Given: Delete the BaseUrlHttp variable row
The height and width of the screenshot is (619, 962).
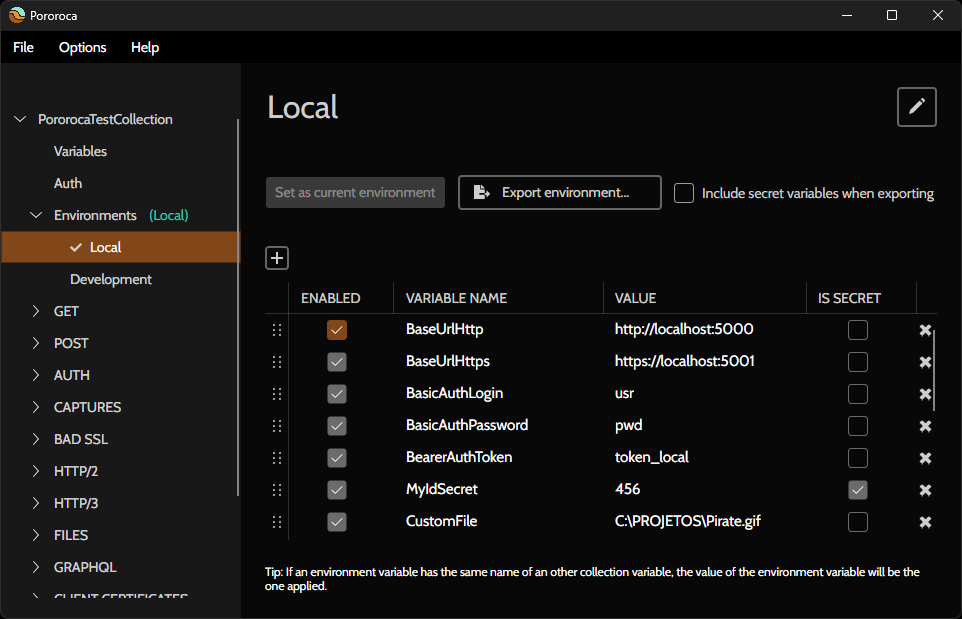Looking at the screenshot, I should [x=925, y=330].
